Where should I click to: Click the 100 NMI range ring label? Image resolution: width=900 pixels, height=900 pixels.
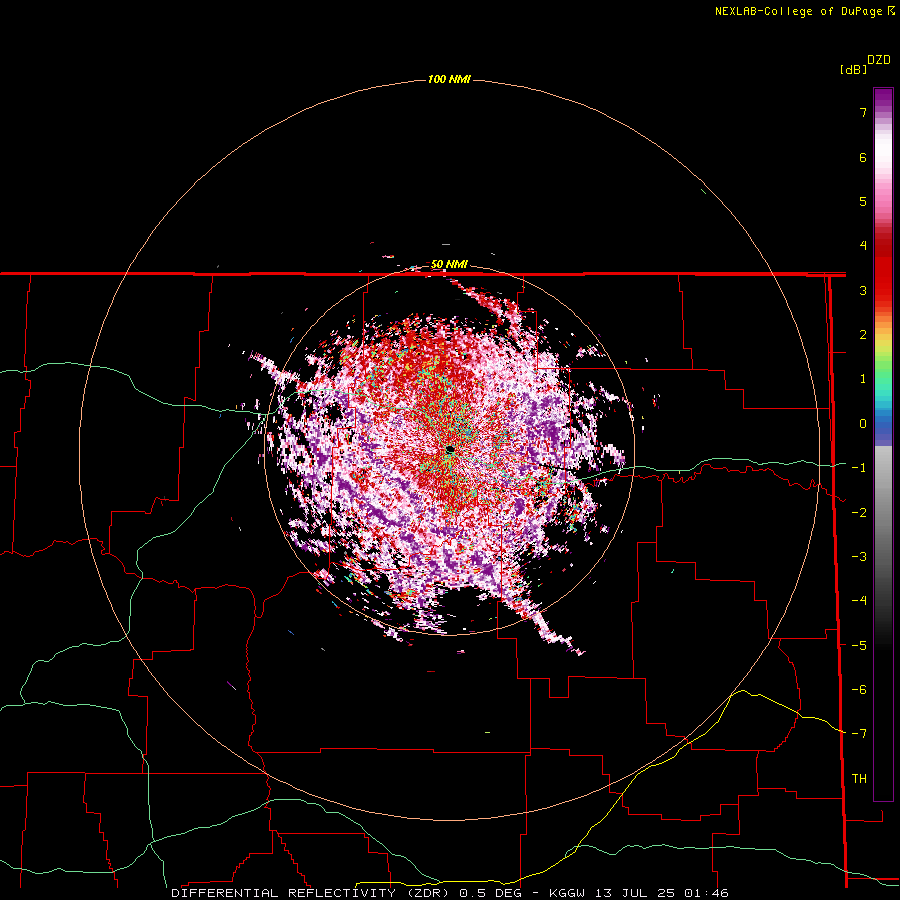[x=449, y=79]
